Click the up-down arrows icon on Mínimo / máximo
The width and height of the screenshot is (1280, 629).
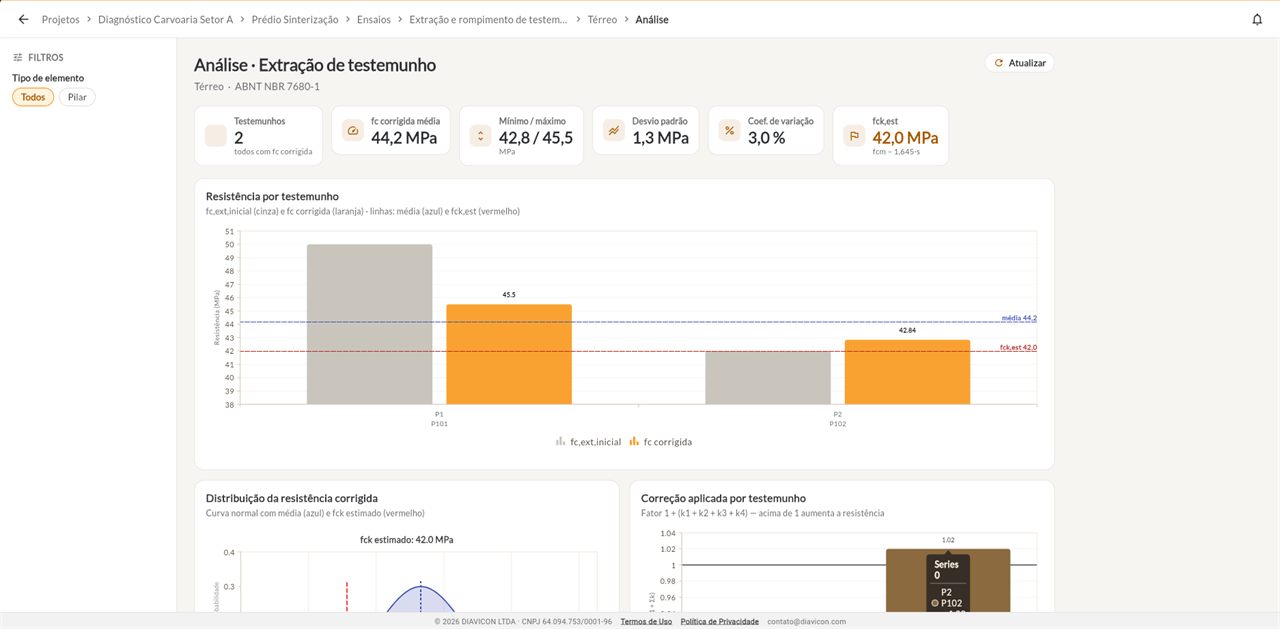[x=480, y=135]
